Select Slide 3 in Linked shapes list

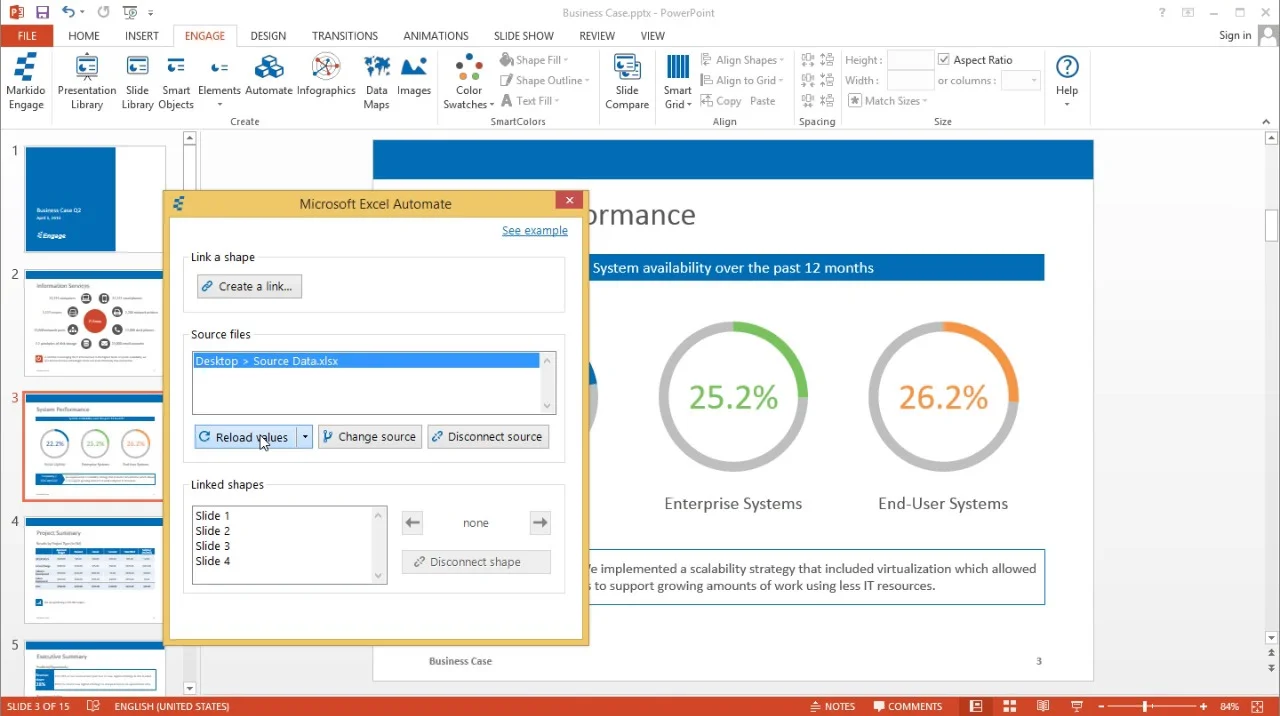[213, 546]
